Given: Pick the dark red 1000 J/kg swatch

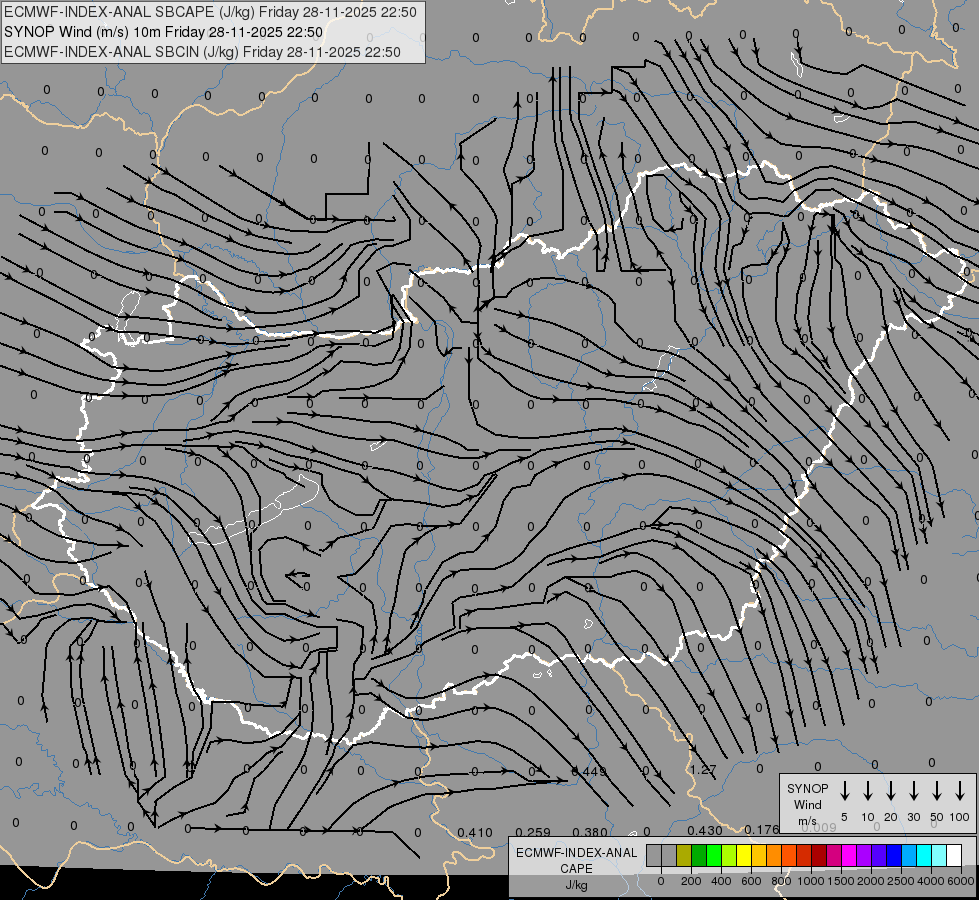Looking at the screenshot, I should (x=819, y=856).
